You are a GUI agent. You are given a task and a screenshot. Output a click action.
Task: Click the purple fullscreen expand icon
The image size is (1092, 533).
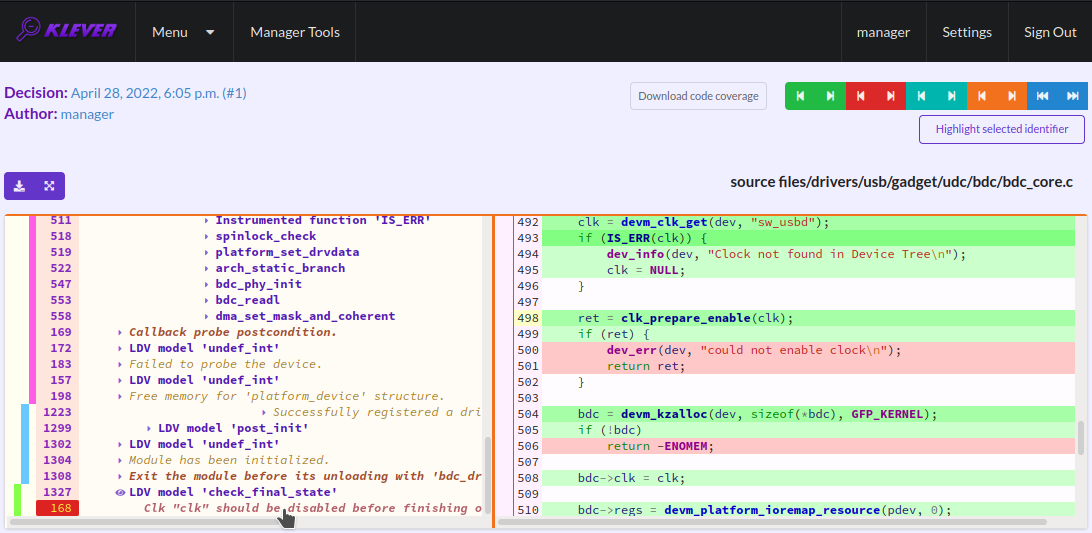(49, 186)
